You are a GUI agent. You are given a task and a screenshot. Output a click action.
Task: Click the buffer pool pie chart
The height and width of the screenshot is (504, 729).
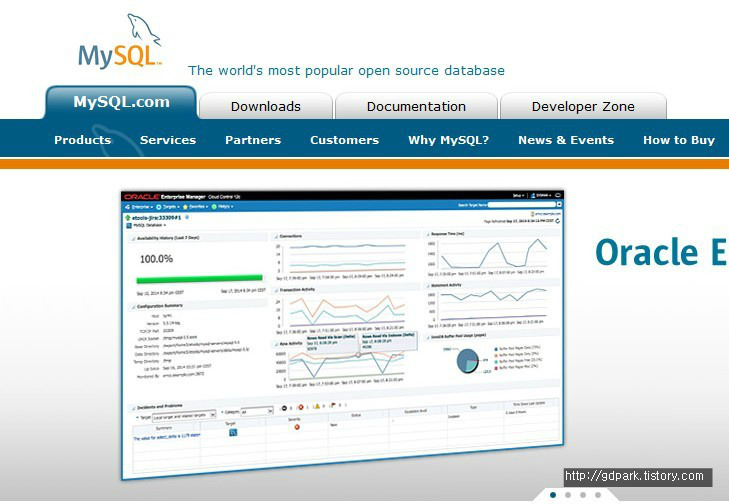click(467, 361)
